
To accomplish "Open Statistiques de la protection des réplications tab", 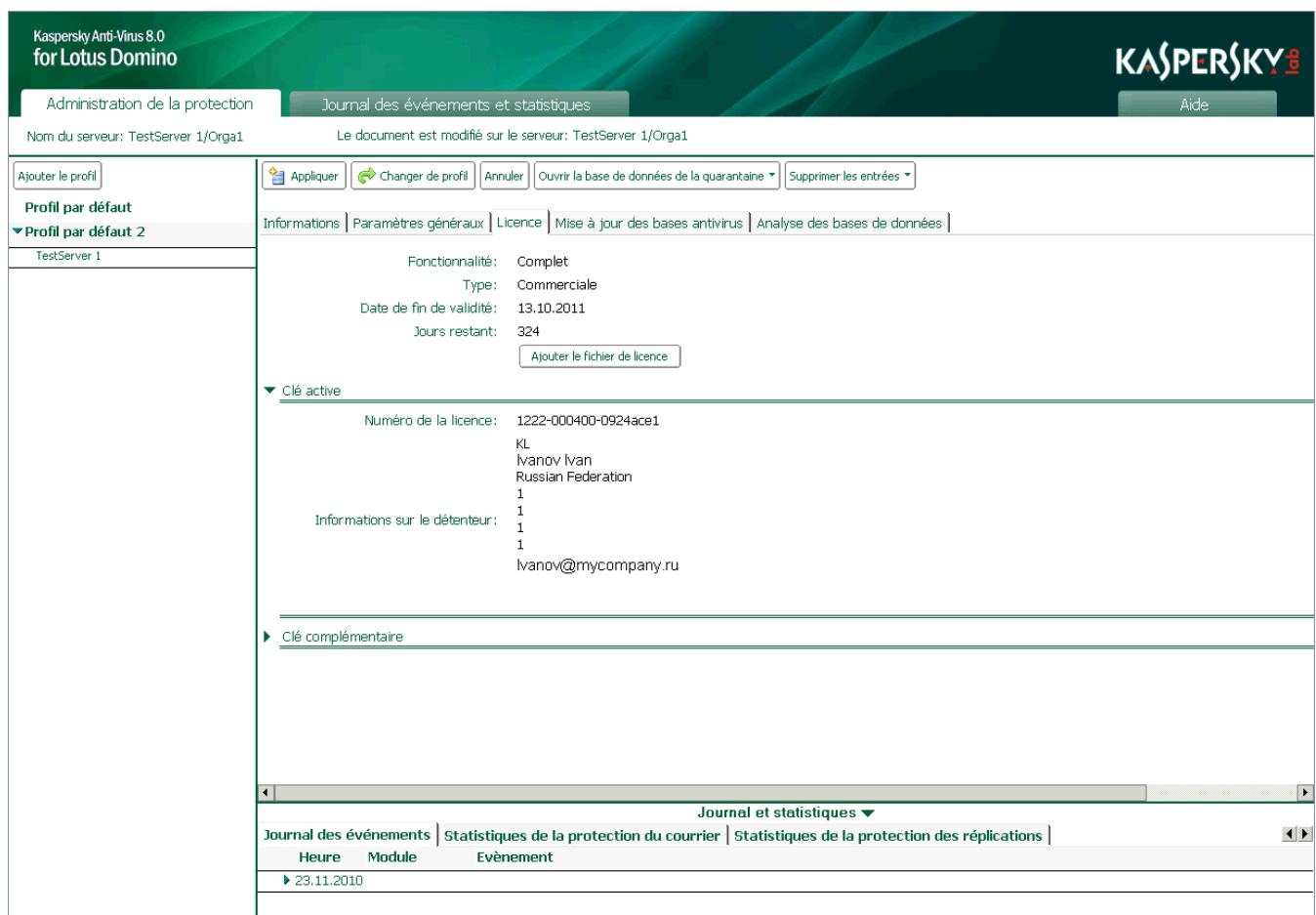I will [888, 836].
